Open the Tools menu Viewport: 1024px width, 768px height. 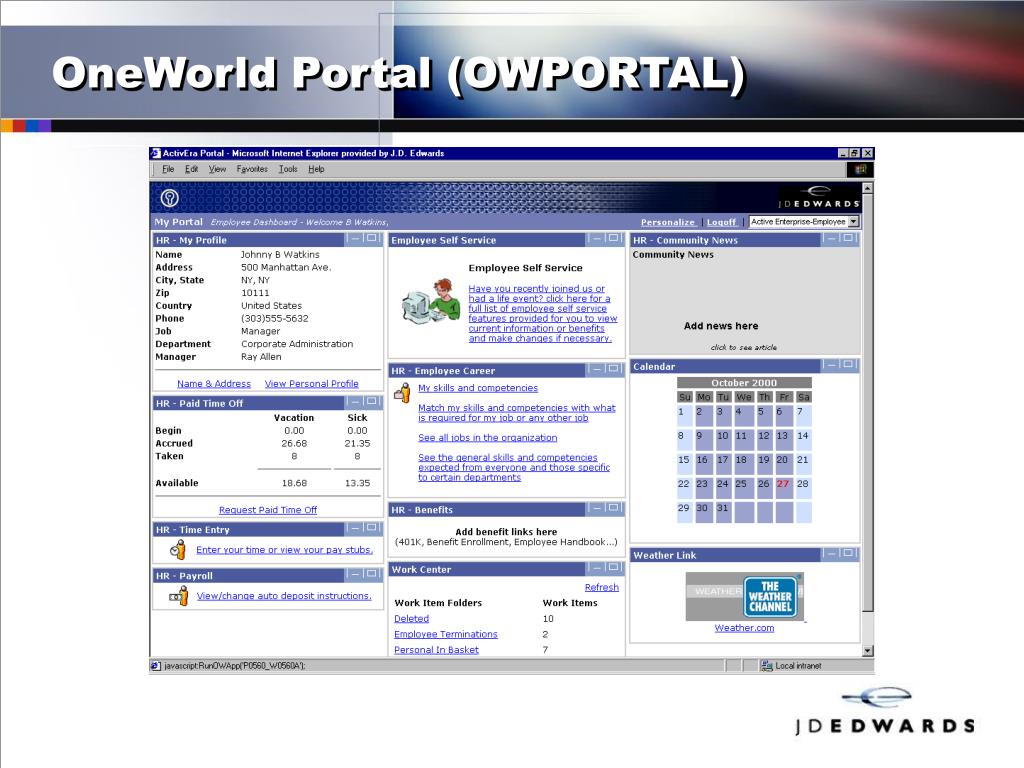[x=288, y=169]
